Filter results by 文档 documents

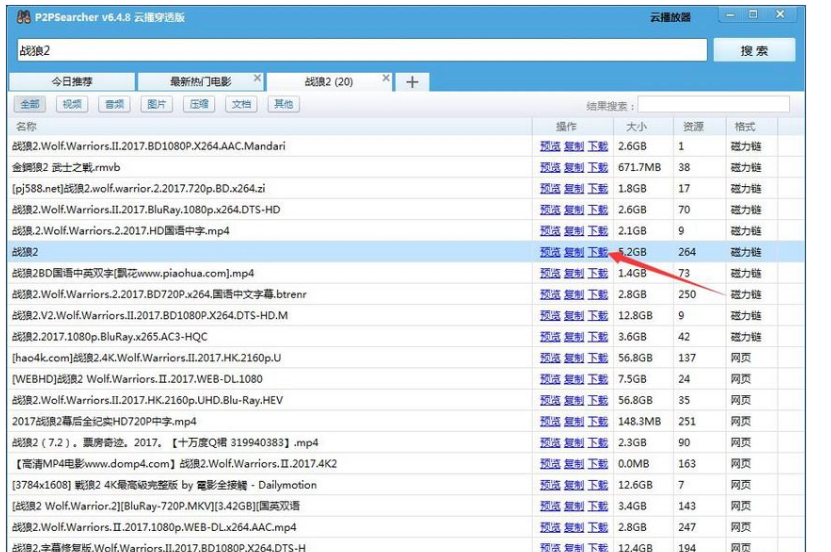[x=241, y=104]
